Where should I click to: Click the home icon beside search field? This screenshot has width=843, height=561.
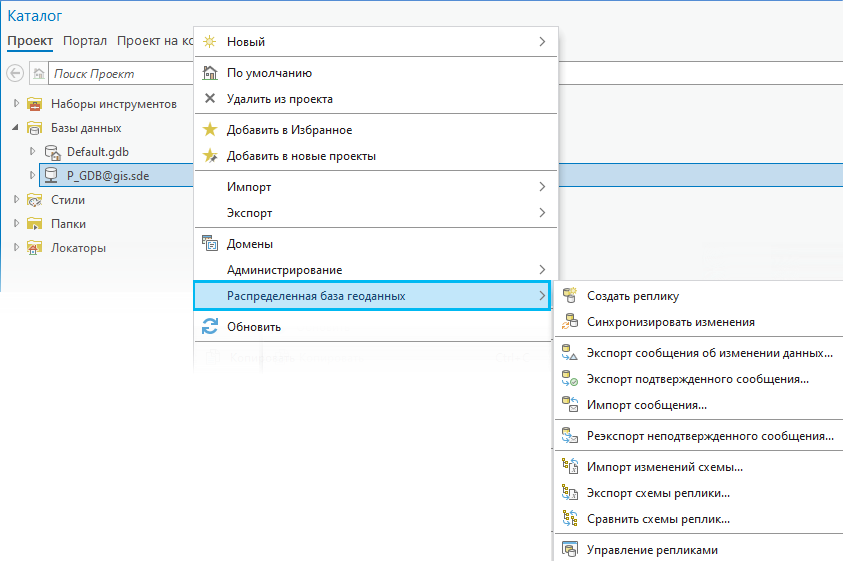click(x=39, y=73)
